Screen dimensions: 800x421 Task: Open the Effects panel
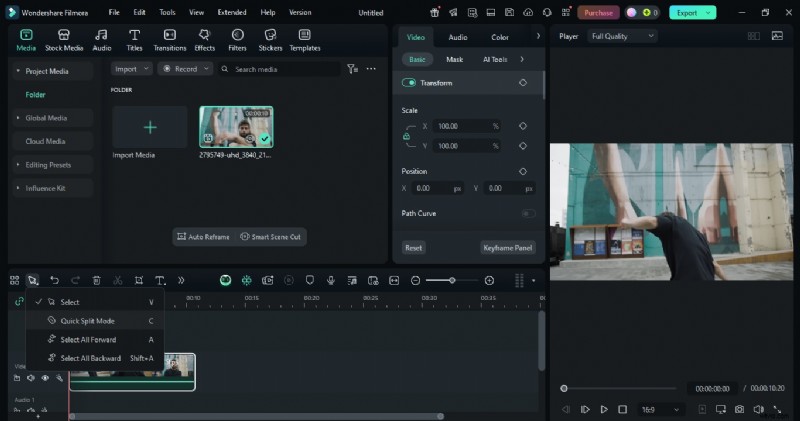click(x=205, y=40)
